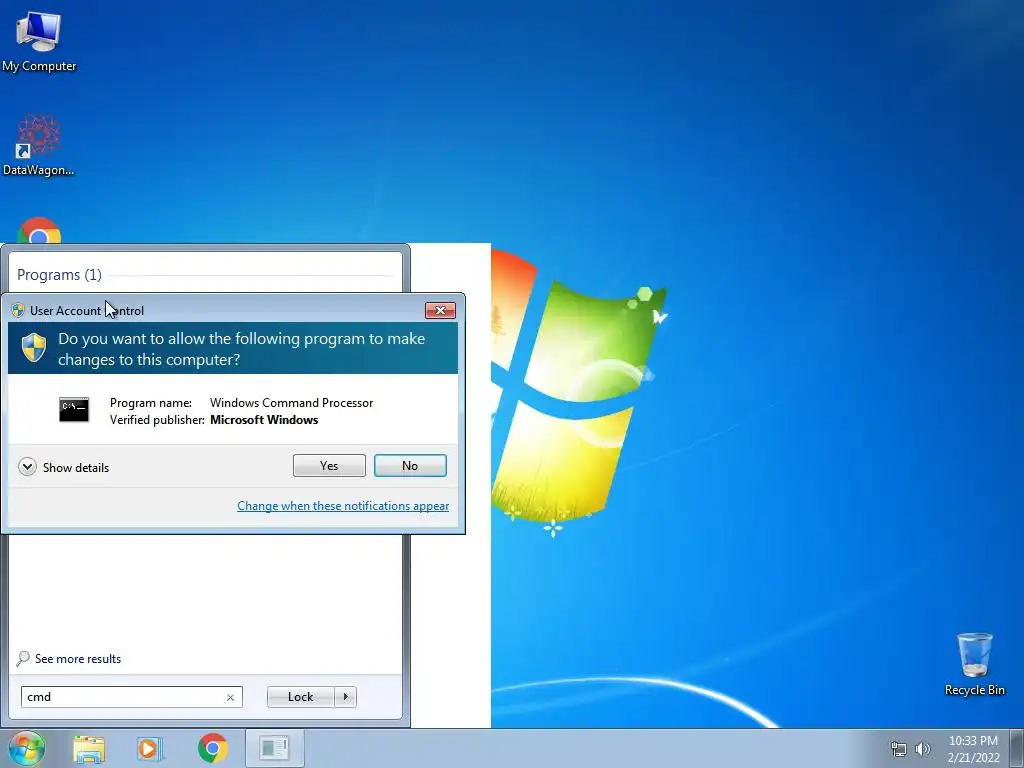Click the Start menu search field containing cmd
This screenshot has width=1024, height=768.
[x=131, y=697]
